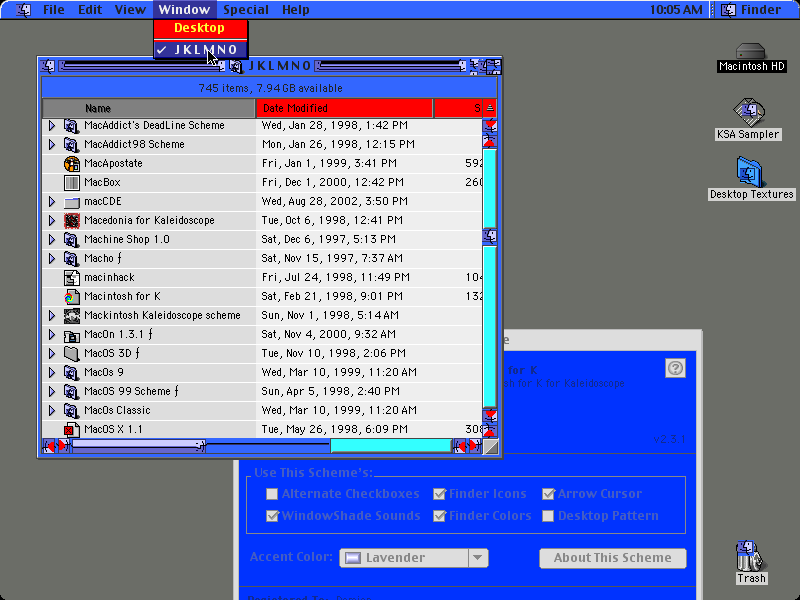The image size is (800, 600).
Task: Select the Trash icon on the desktop
Action: [749, 556]
